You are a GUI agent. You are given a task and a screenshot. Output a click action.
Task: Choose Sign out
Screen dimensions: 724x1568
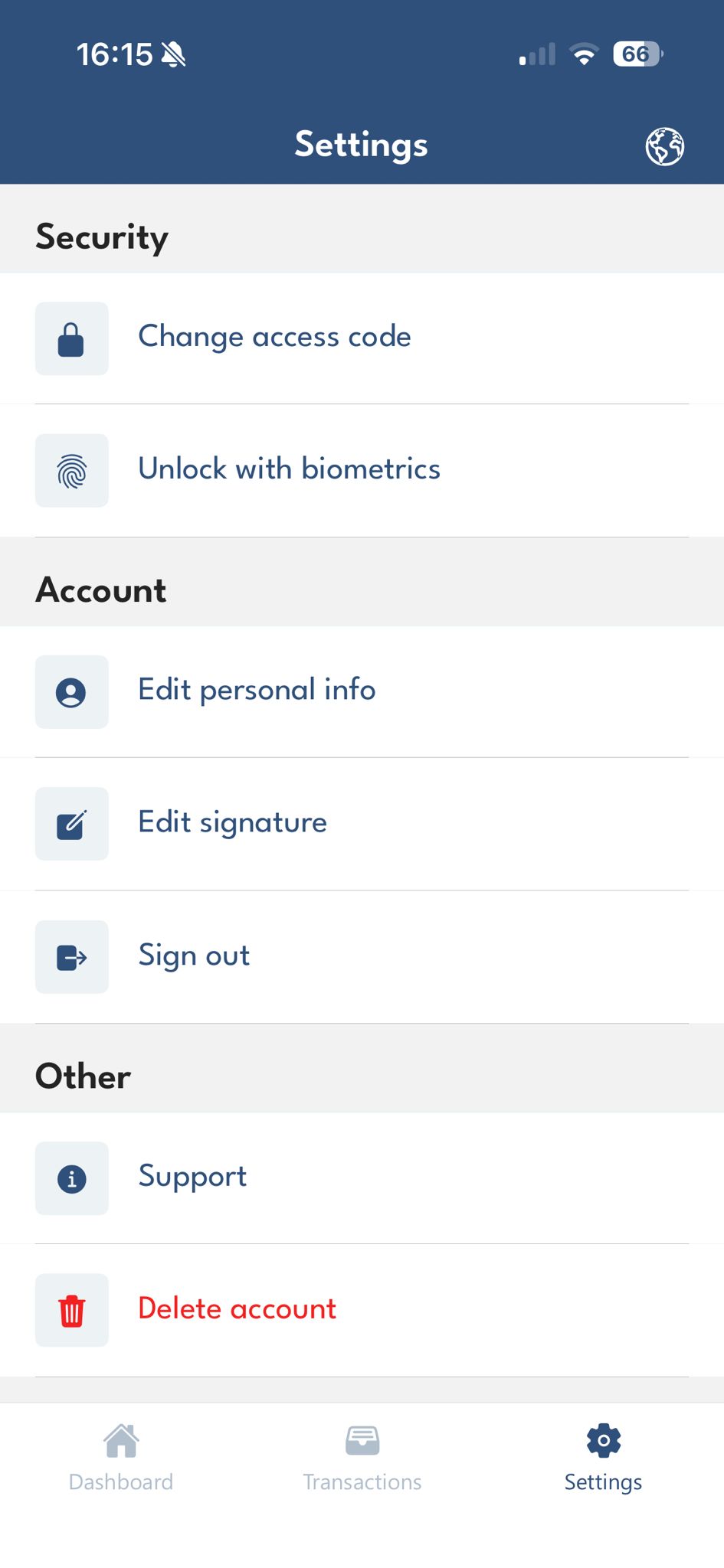[x=193, y=956]
